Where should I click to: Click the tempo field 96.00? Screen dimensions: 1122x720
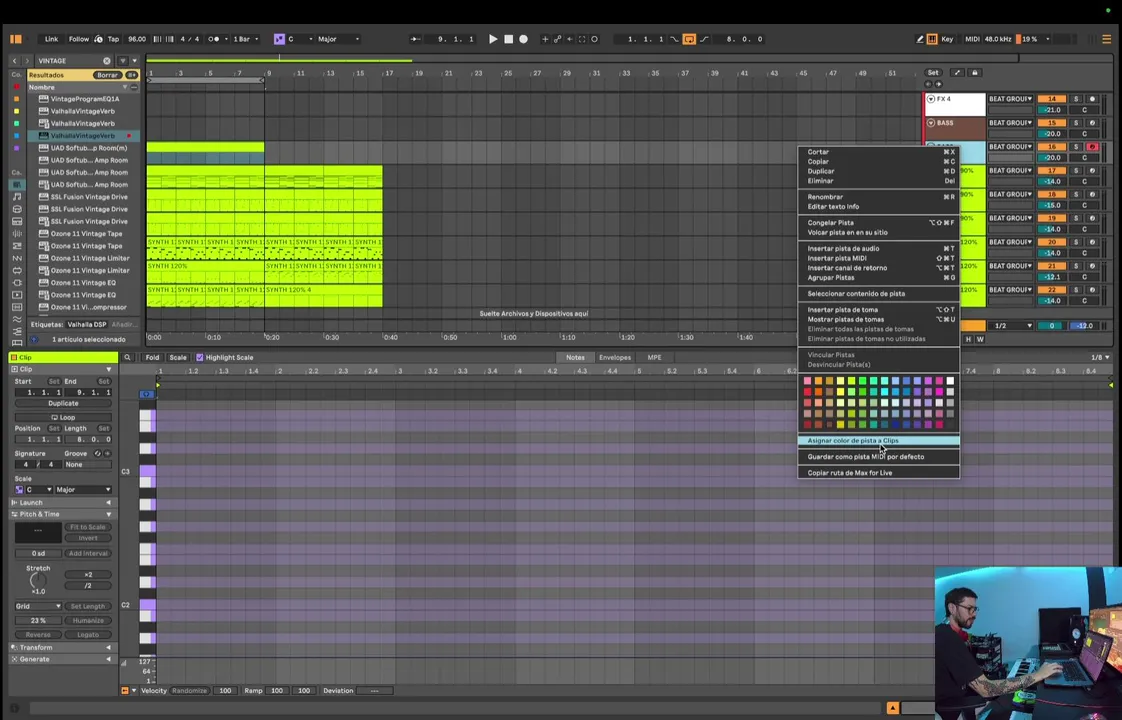pyautogui.click(x=137, y=39)
